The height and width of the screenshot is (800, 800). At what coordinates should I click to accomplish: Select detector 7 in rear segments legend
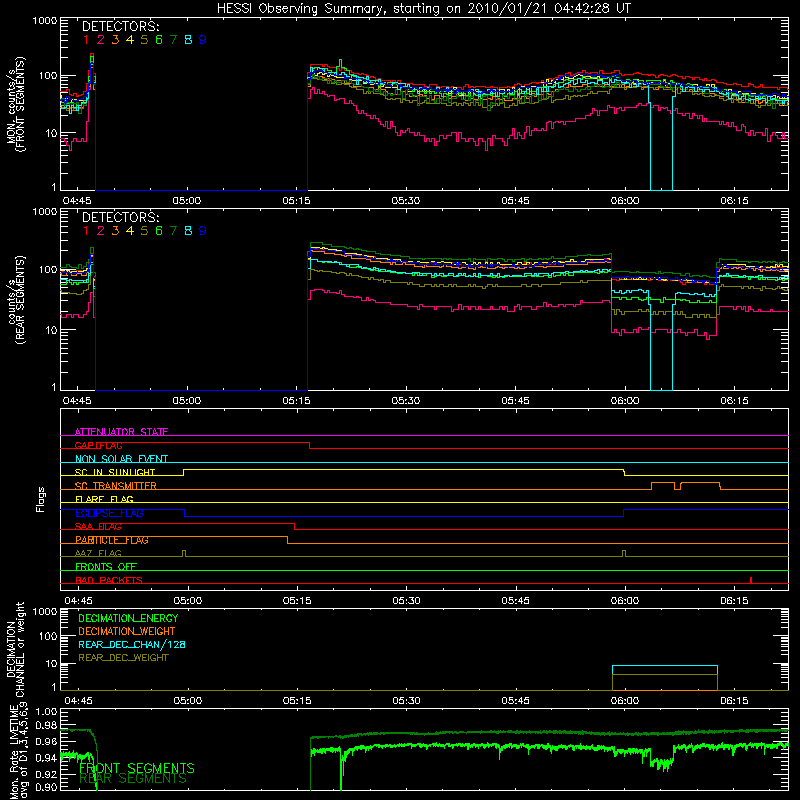pyautogui.click(x=173, y=231)
